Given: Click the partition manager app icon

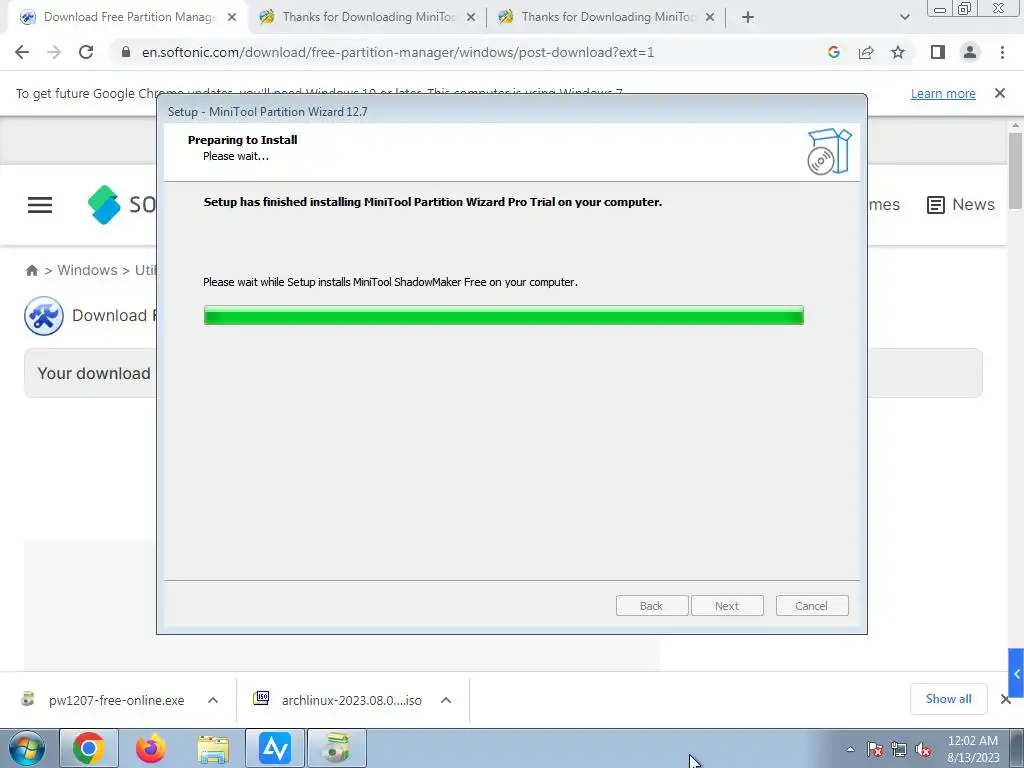Looking at the screenshot, I should pos(44,316).
